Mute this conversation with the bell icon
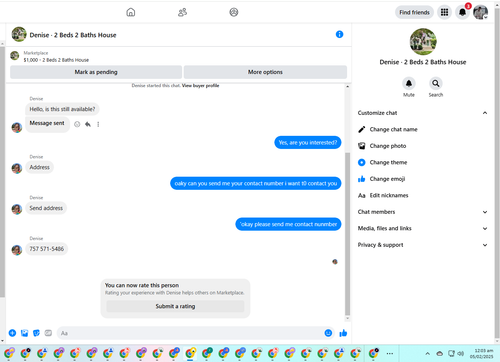500x362 pixels. click(x=409, y=83)
